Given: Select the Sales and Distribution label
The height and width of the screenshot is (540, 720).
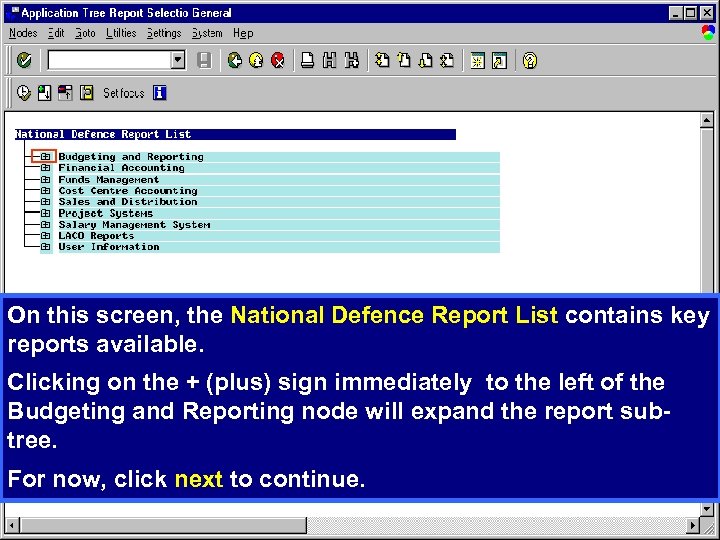Looking at the screenshot, I should coord(128,202).
